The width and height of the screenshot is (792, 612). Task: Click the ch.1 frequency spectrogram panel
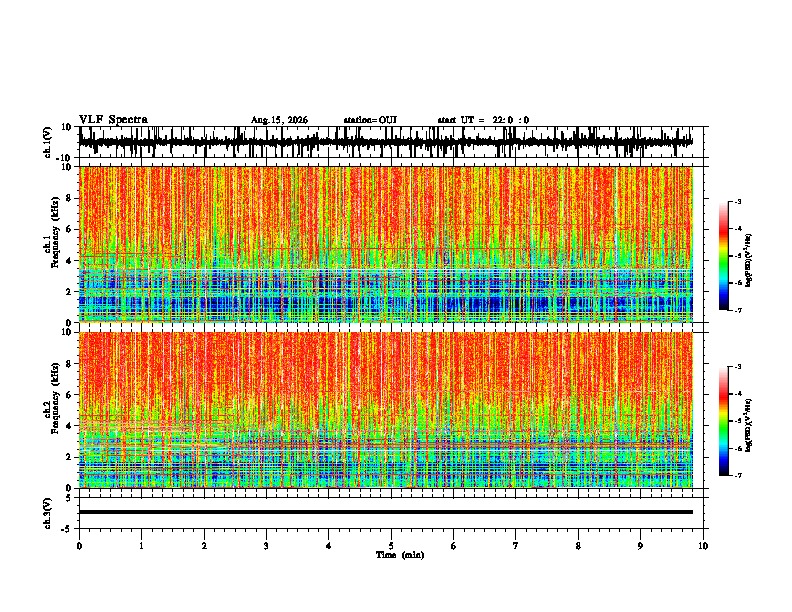[x=385, y=244]
